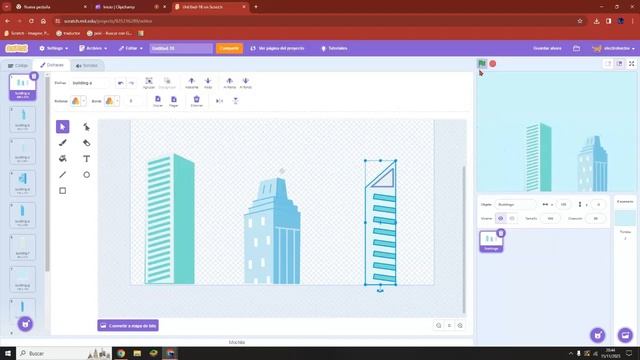Screen dimensions: 640x360
Task: Click the outline width number field
Action: pyautogui.click(x=133, y=101)
